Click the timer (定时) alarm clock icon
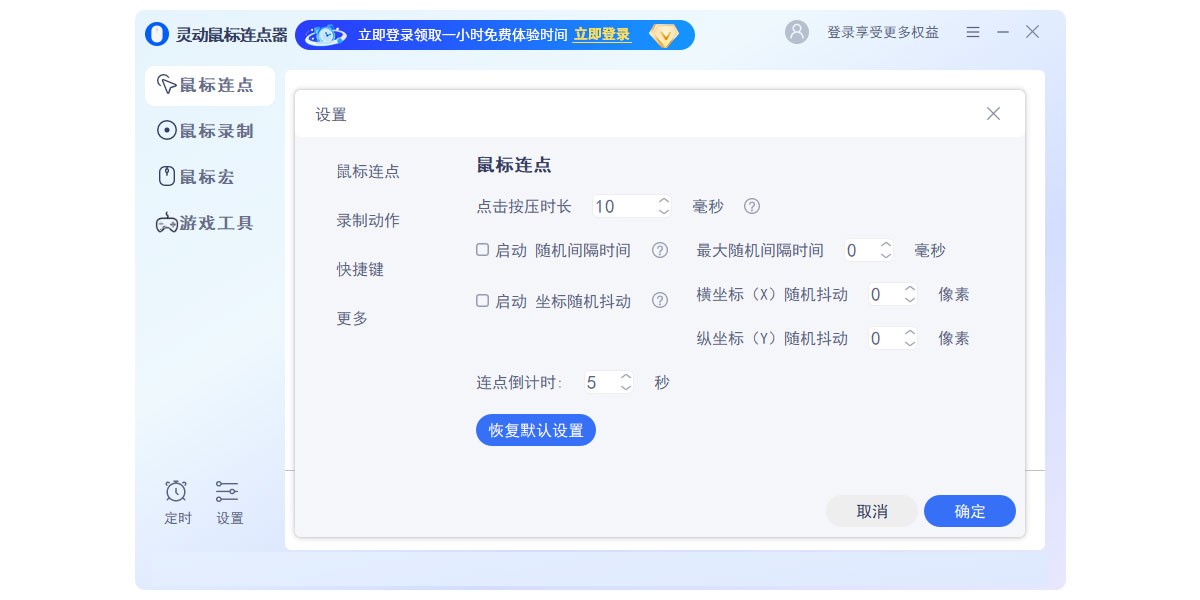Screen dimensions: 1200x600 tap(176, 491)
